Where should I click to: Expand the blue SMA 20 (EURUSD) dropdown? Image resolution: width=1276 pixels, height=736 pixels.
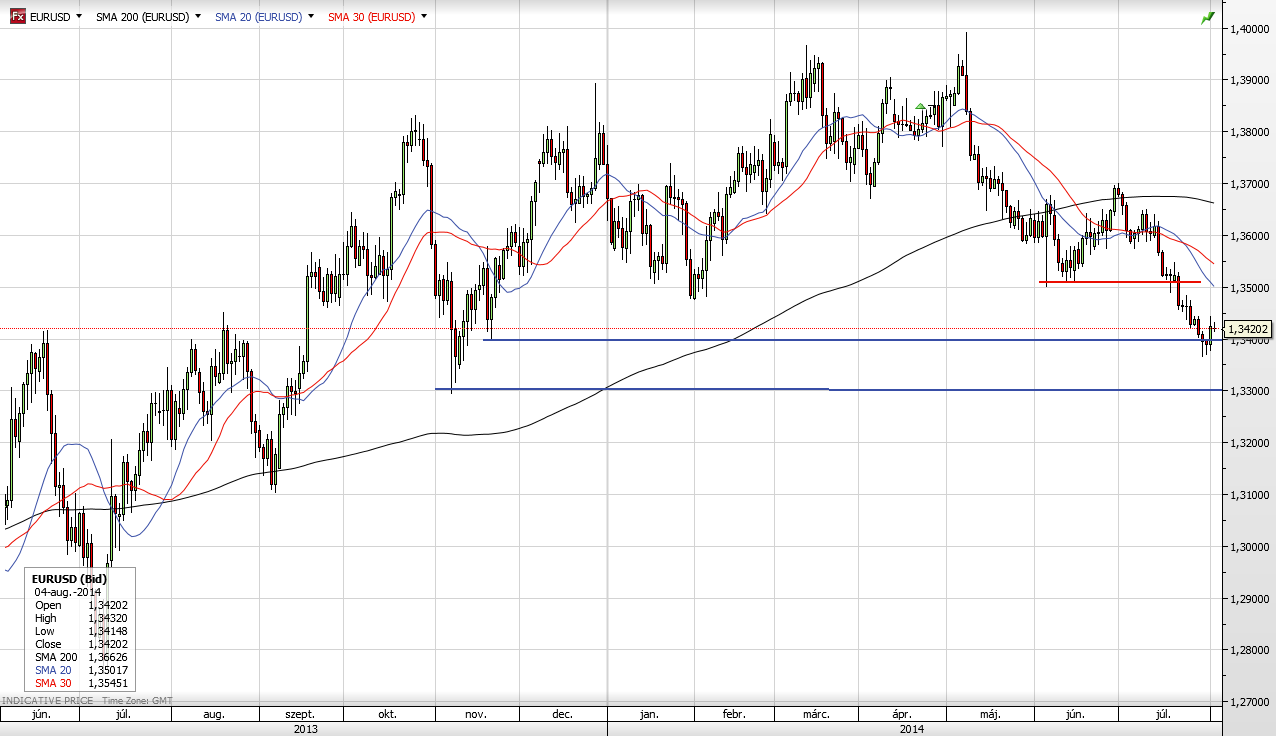tap(311, 17)
